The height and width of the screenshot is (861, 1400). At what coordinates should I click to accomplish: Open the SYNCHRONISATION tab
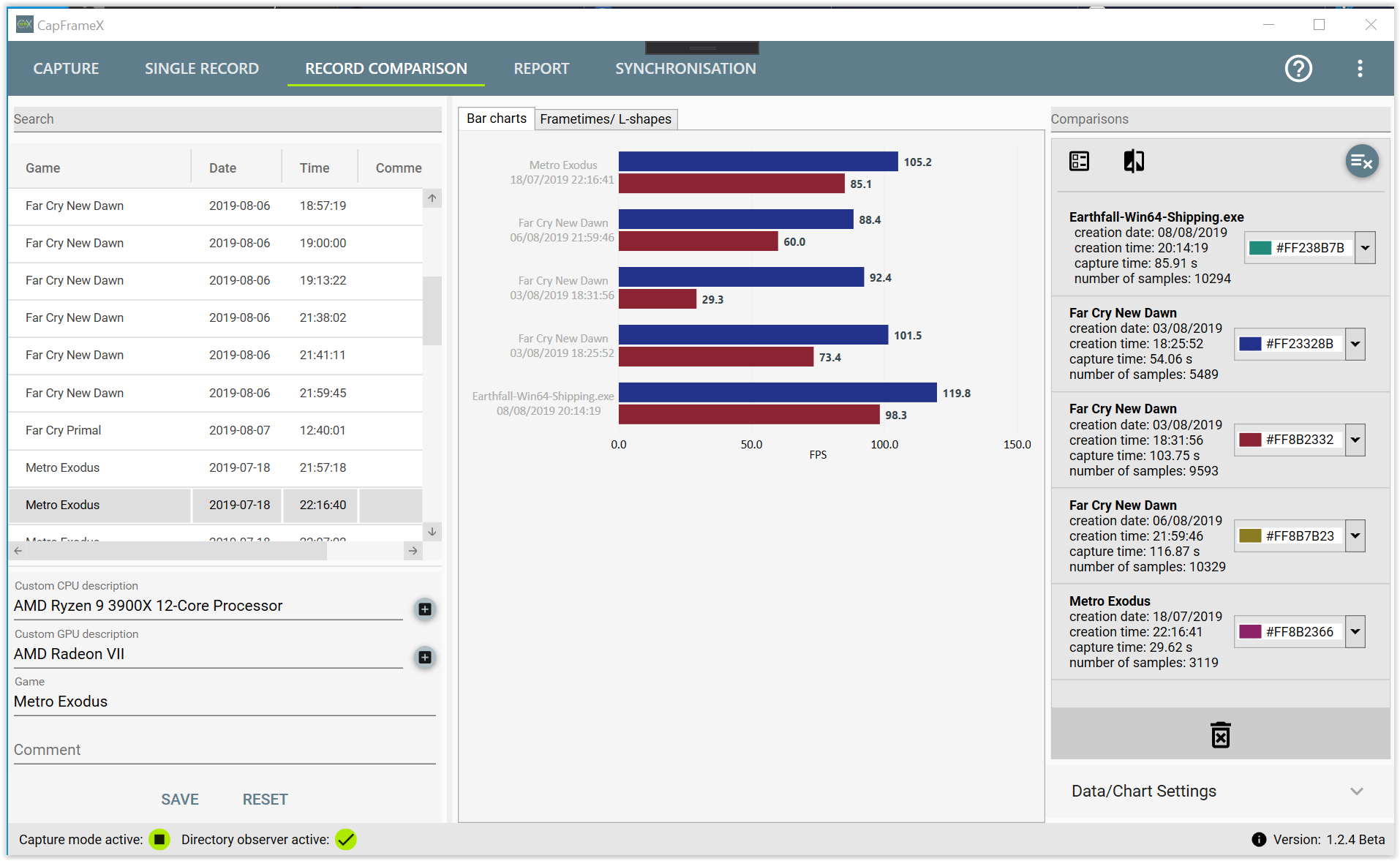point(685,69)
